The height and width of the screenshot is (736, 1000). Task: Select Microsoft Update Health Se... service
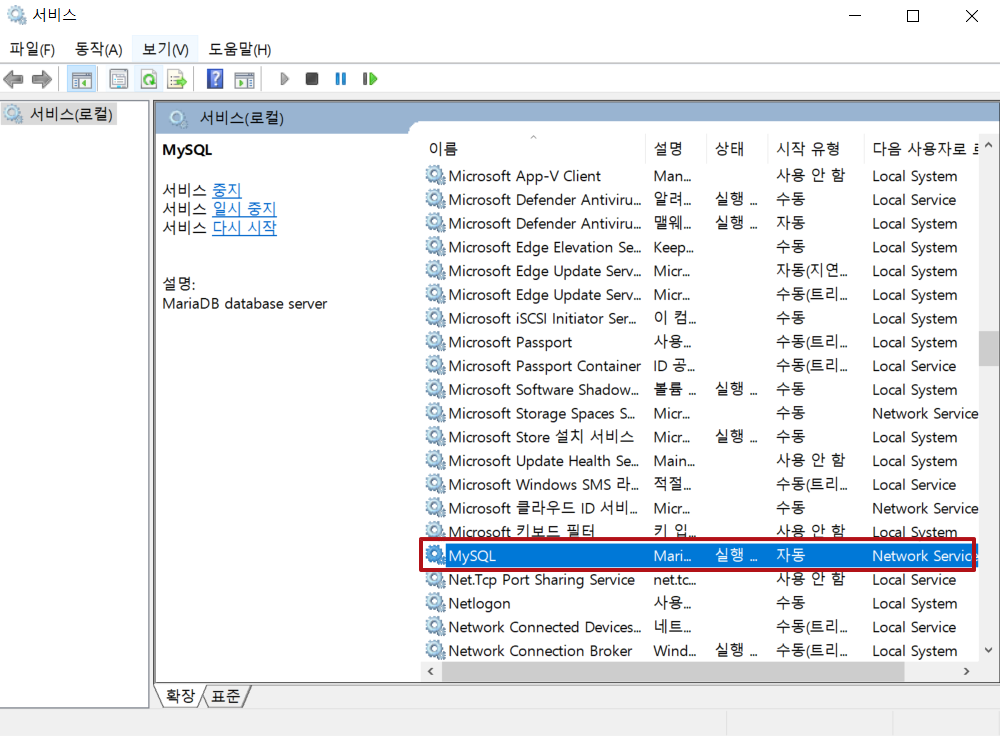(x=698, y=460)
